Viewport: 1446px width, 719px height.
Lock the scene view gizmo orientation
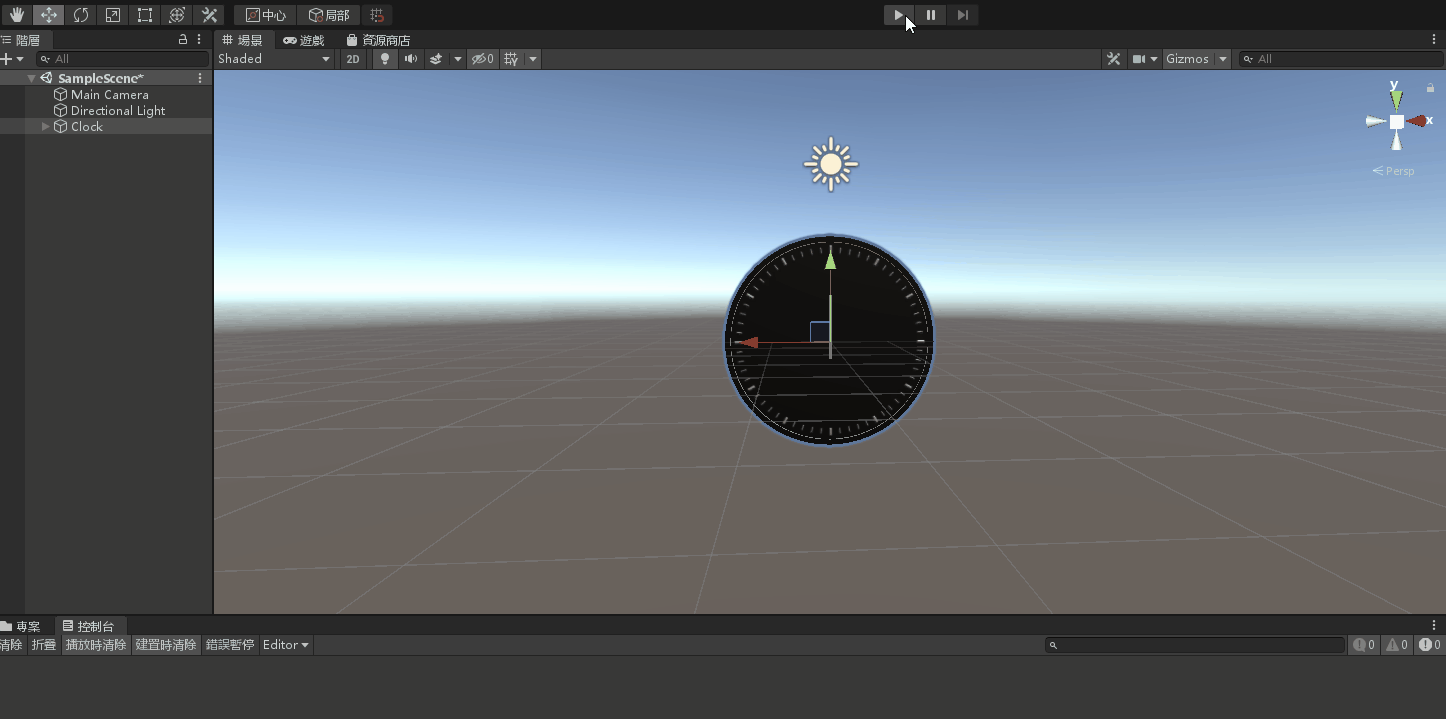[1430, 88]
